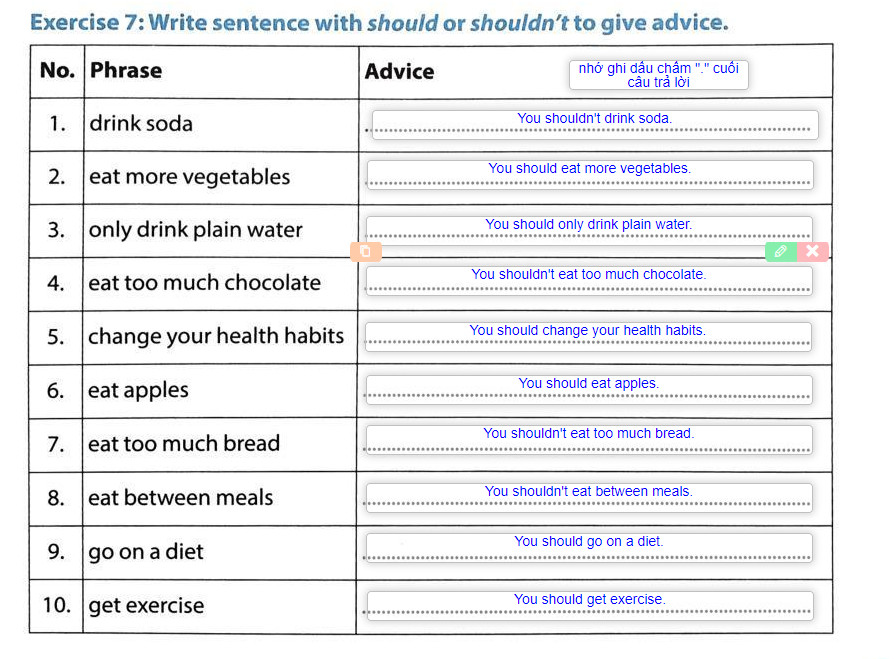Focus the eat too much chocolate answer
This screenshot has width=894, height=659.
click(x=589, y=280)
